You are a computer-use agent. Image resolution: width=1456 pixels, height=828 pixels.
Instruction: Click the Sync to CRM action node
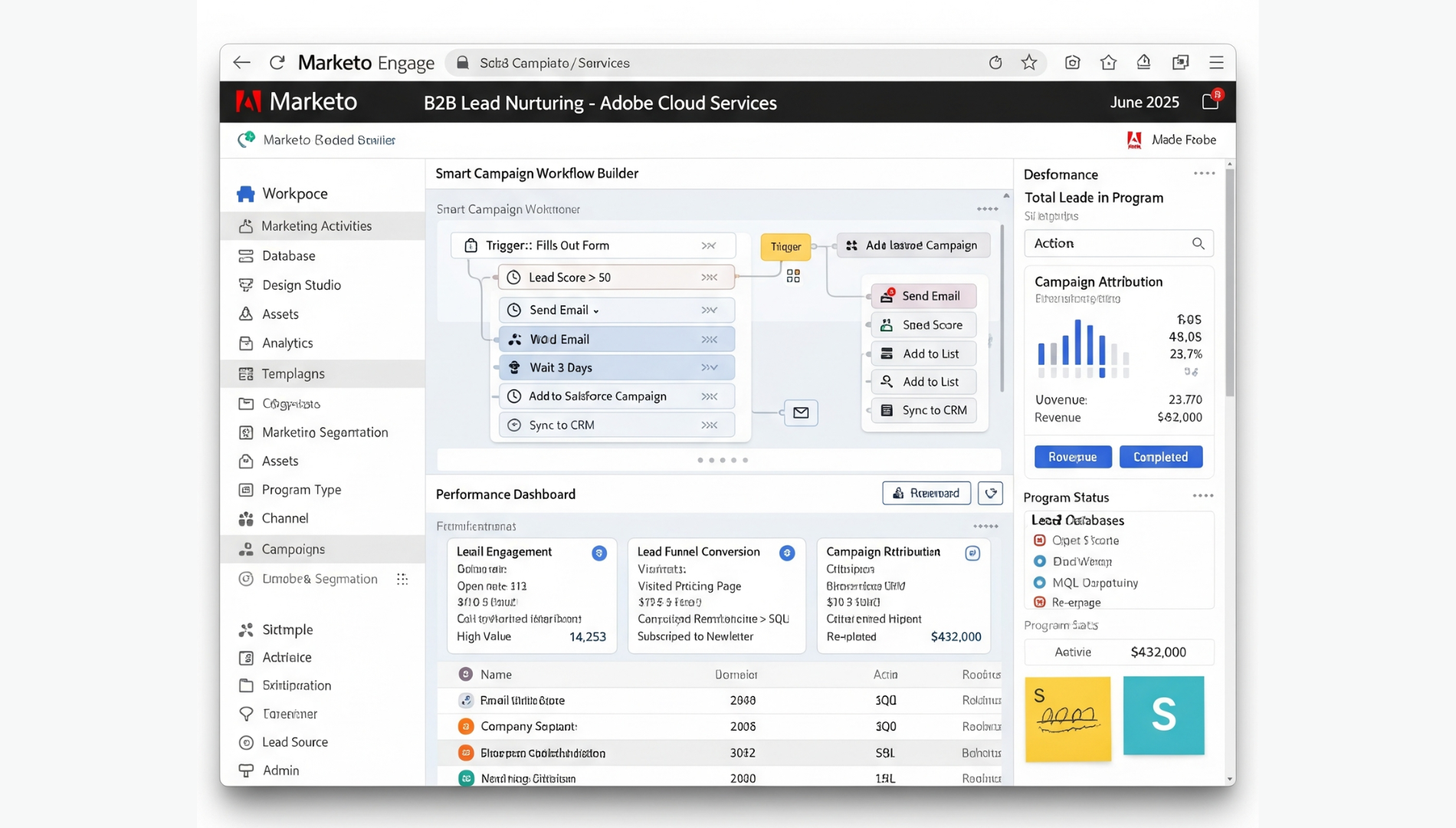coord(923,410)
